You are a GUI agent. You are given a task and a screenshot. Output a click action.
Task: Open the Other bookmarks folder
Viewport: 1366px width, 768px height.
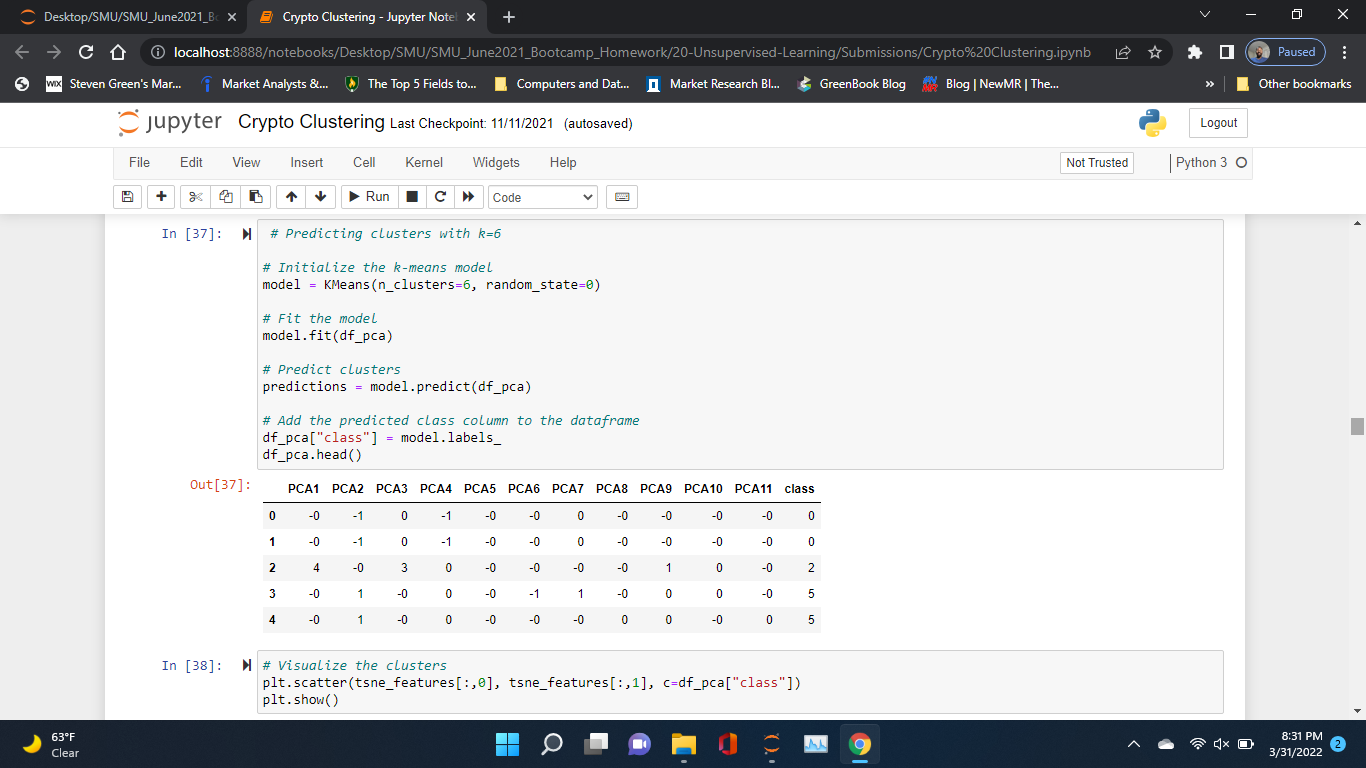pos(1294,84)
